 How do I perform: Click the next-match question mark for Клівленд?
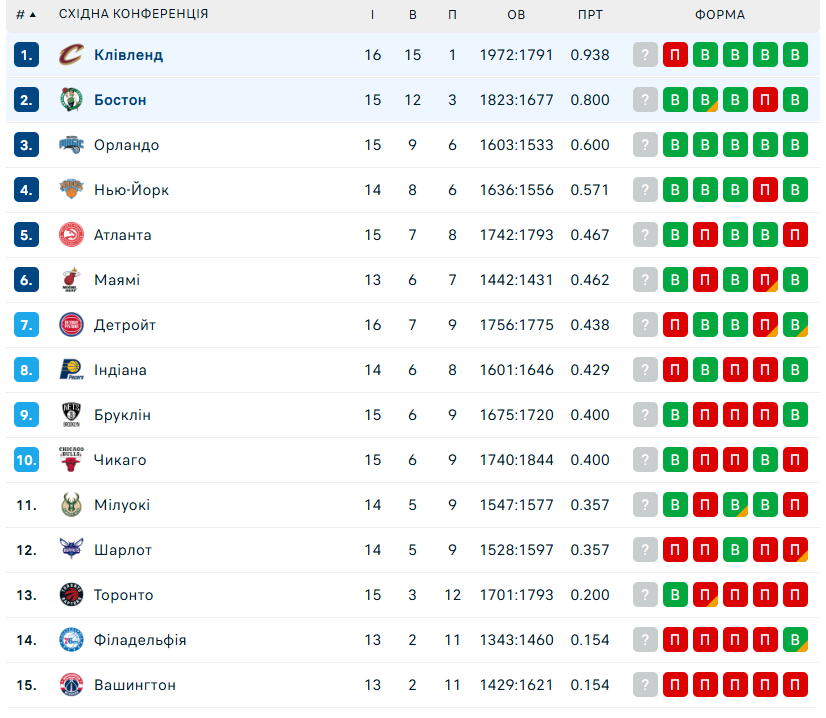[645, 55]
